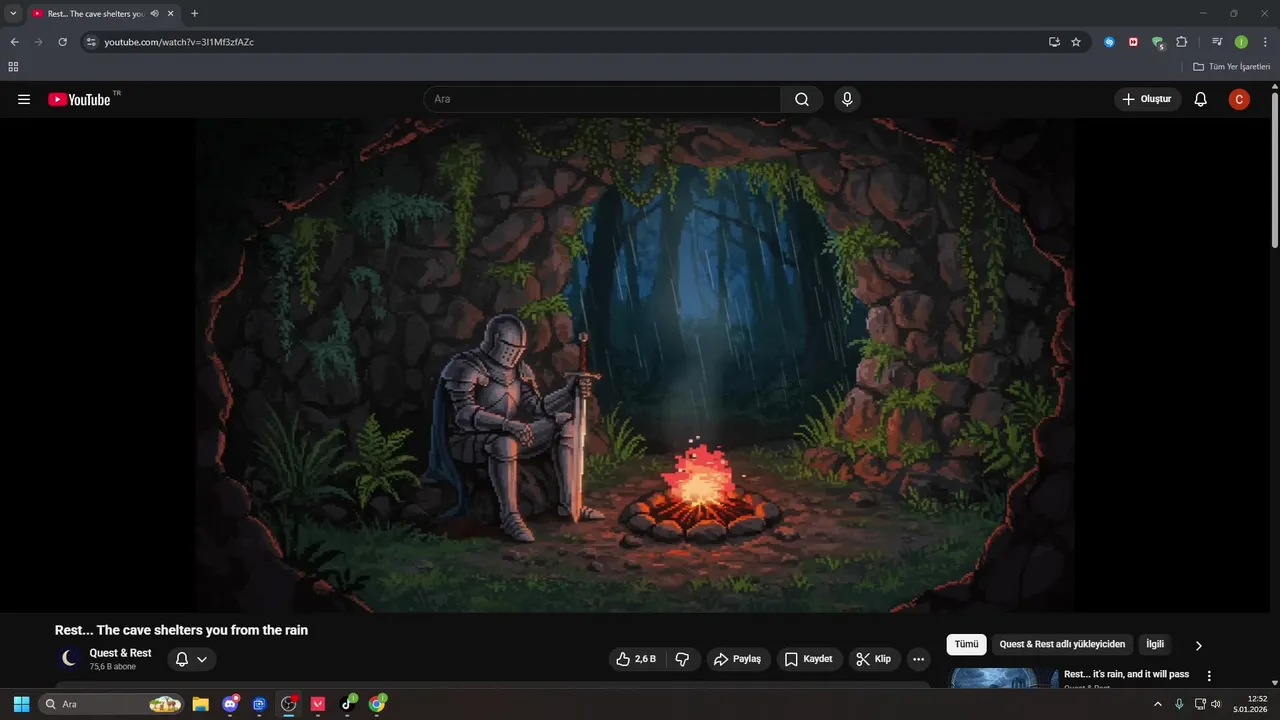Install app via the address bar install icon

(1054, 42)
